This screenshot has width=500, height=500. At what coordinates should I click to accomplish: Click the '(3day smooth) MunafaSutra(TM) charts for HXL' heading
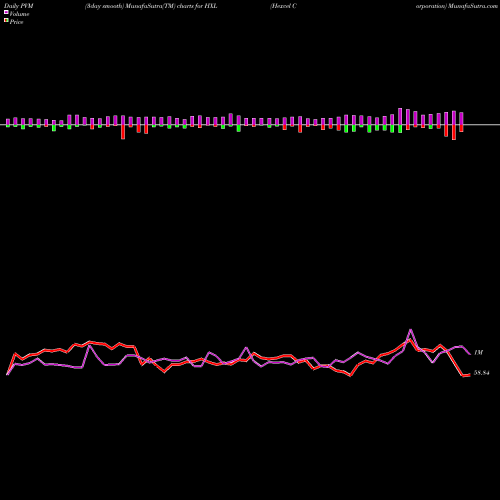[151, 6]
